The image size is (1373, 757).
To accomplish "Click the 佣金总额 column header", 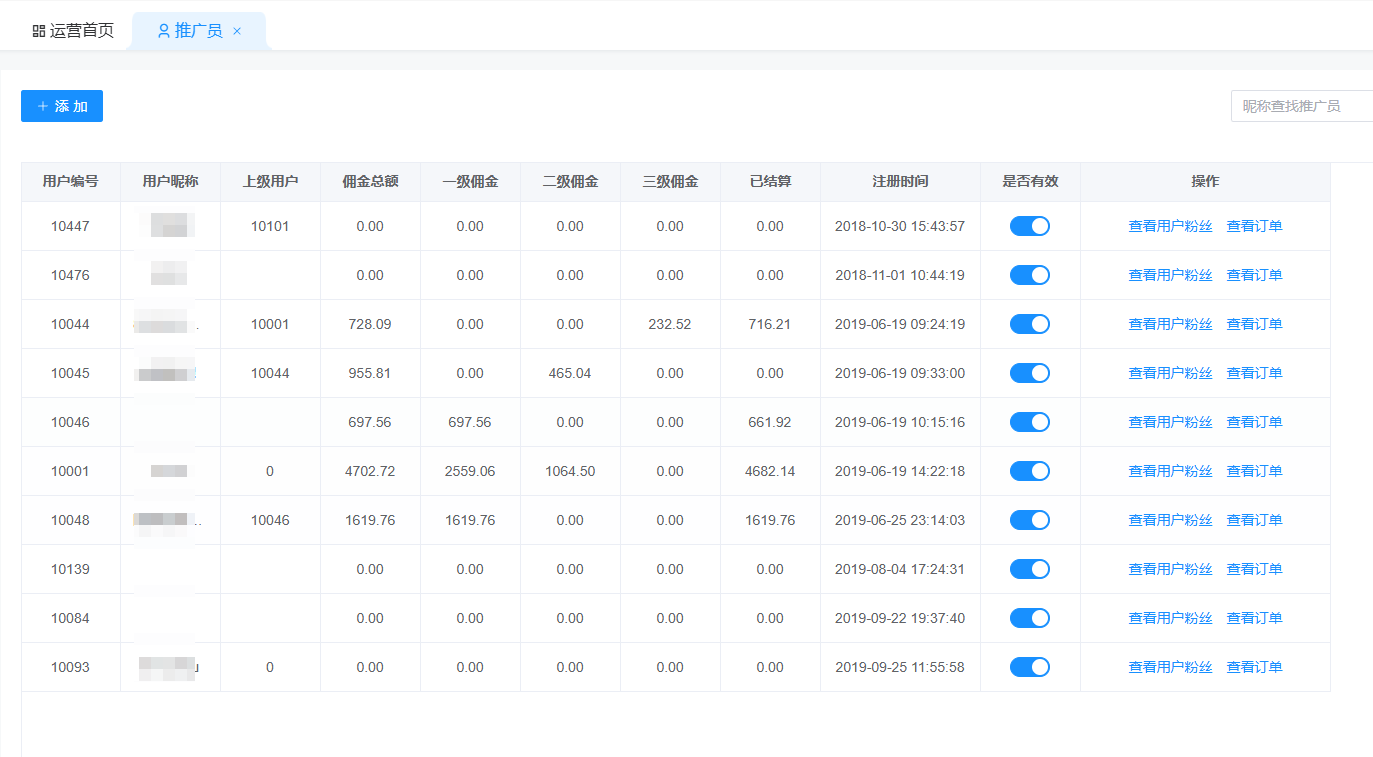I will coord(370,182).
